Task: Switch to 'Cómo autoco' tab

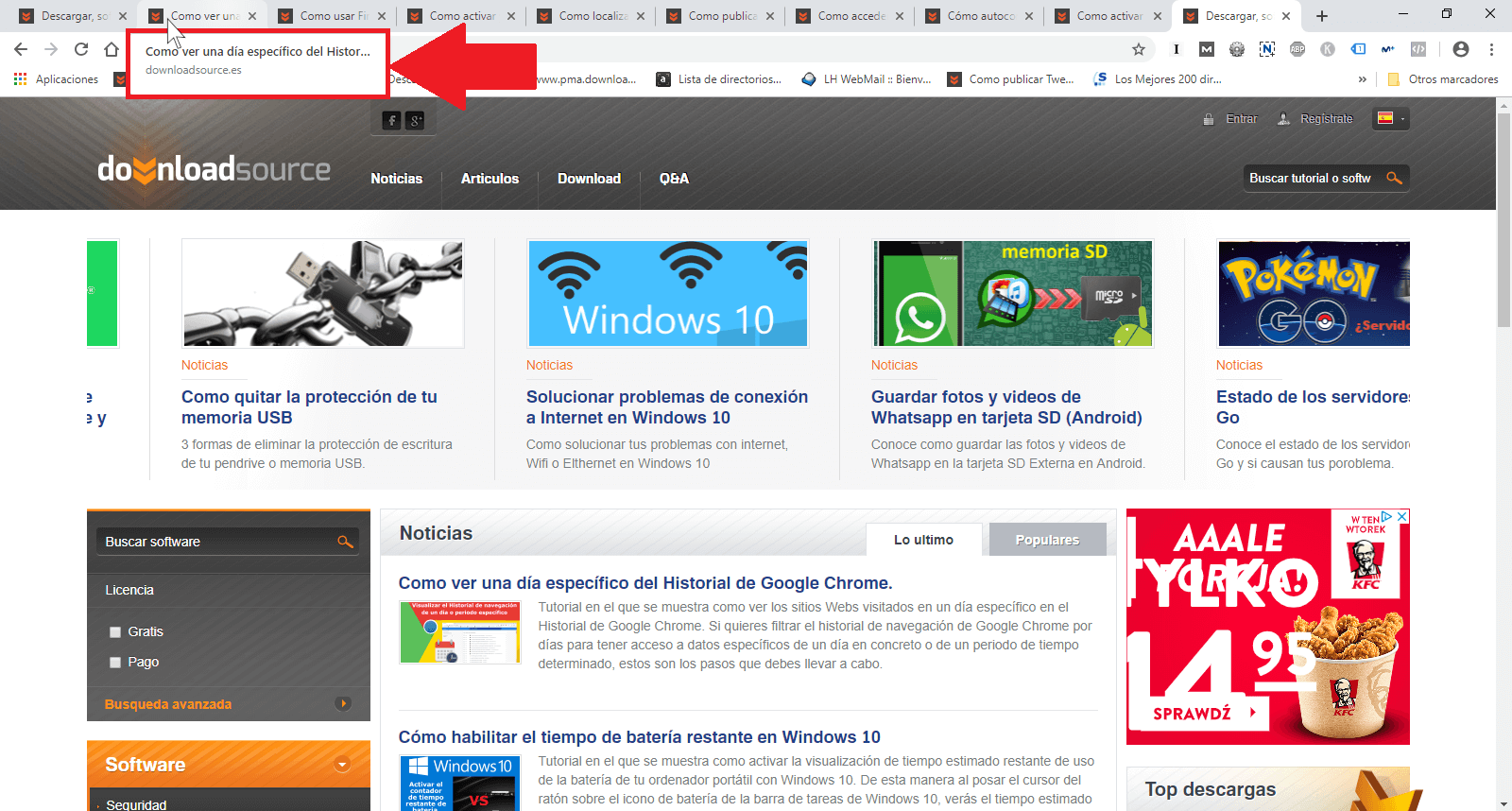Action: (980, 16)
